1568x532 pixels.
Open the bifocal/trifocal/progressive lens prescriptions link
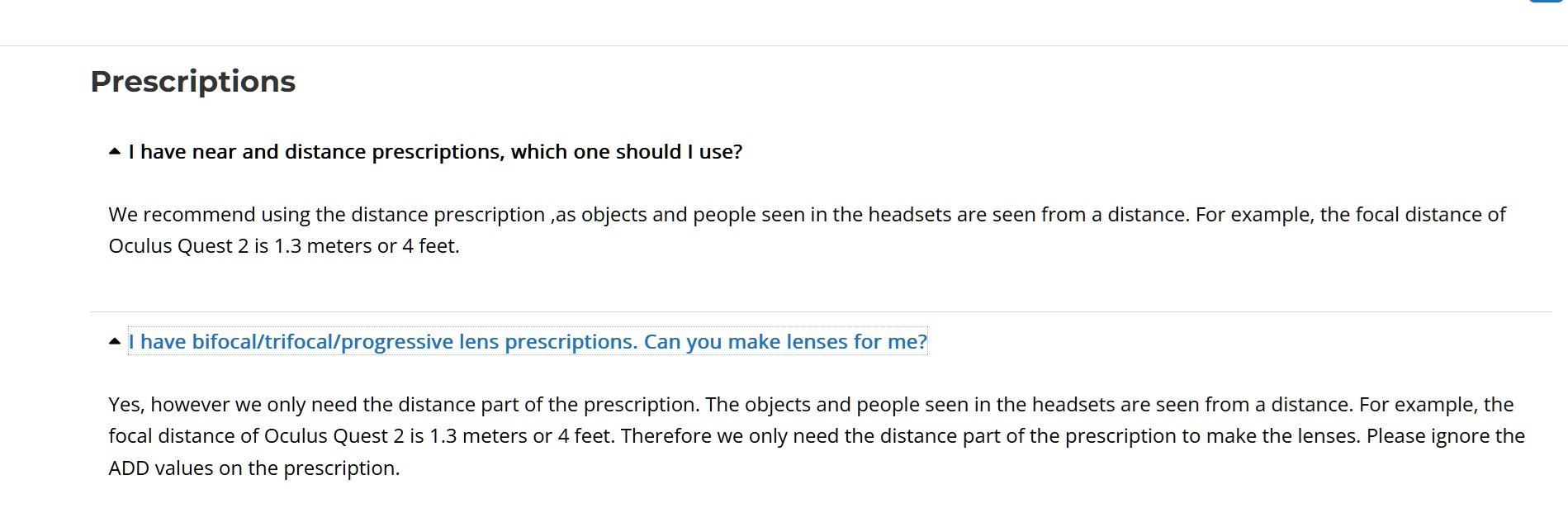(528, 342)
